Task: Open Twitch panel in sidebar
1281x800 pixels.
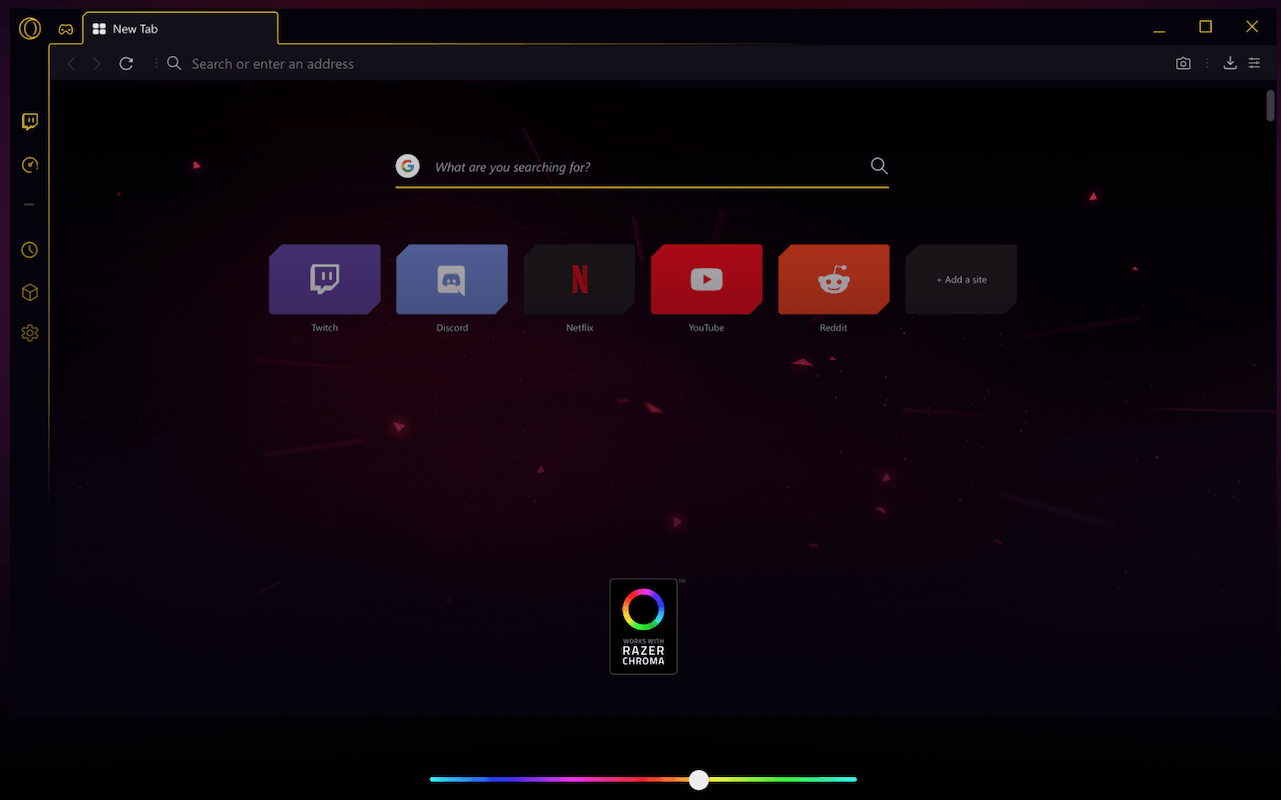Action: click(30, 122)
